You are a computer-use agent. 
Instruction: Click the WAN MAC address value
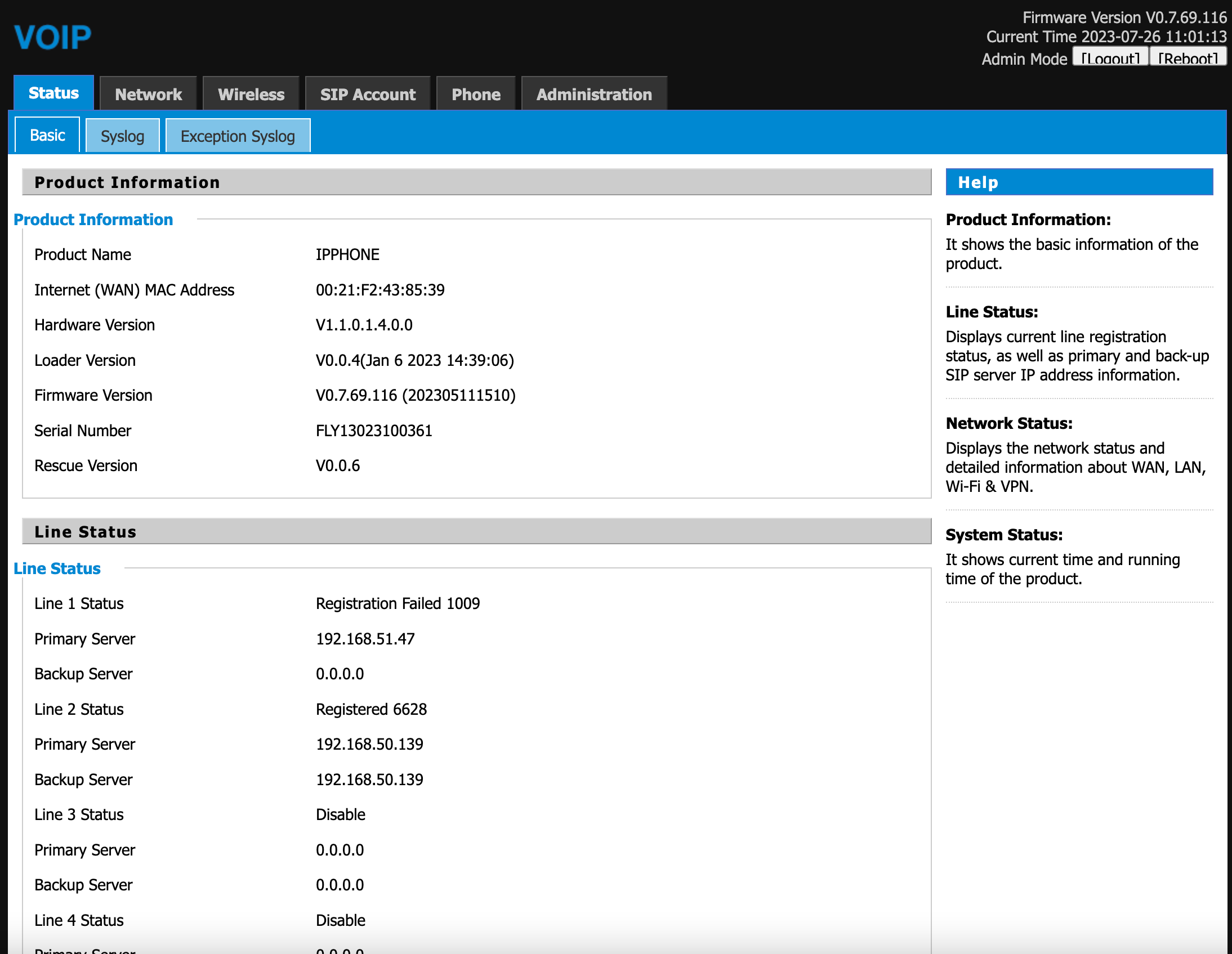point(380,290)
